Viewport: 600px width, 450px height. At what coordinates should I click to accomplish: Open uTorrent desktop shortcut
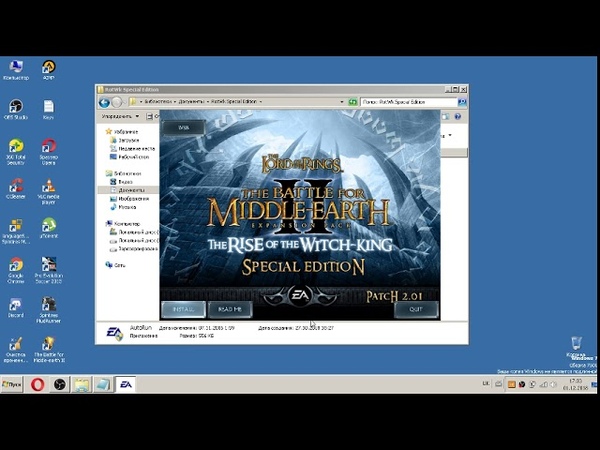[x=49, y=228]
